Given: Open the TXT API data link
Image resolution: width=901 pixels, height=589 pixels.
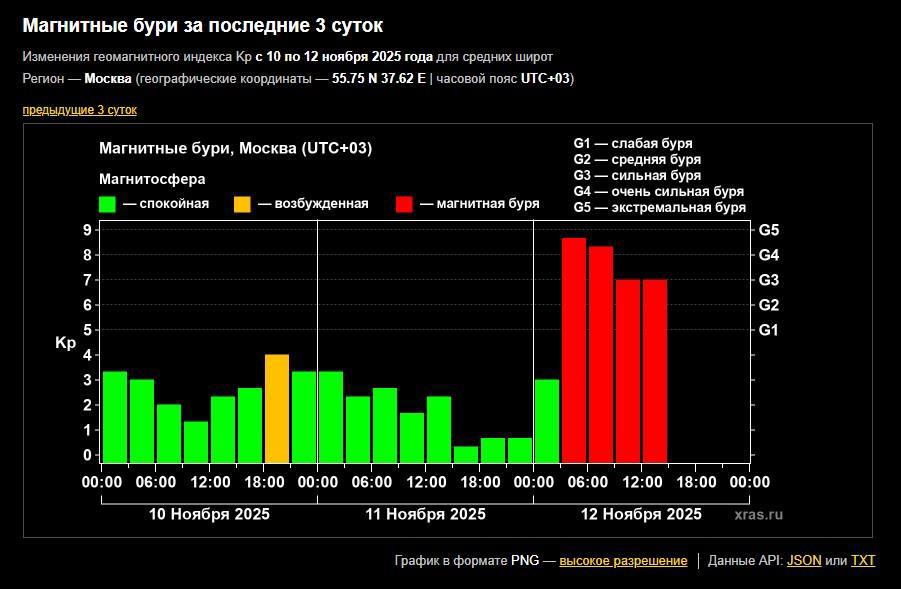Looking at the screenshot, I should [863, 561].
